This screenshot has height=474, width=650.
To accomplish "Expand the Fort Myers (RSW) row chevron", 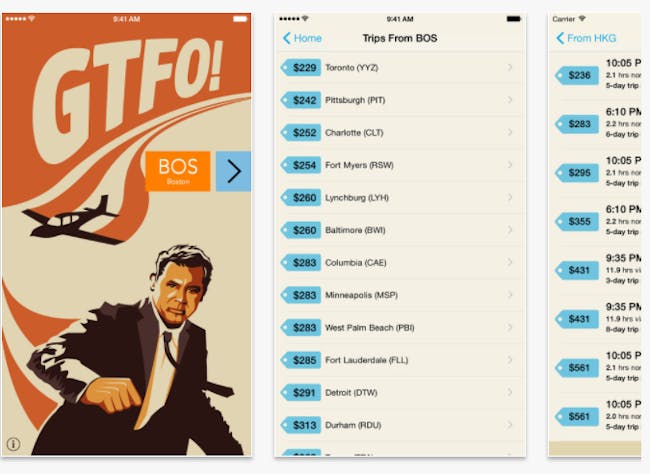I will [x=510, y=165].
